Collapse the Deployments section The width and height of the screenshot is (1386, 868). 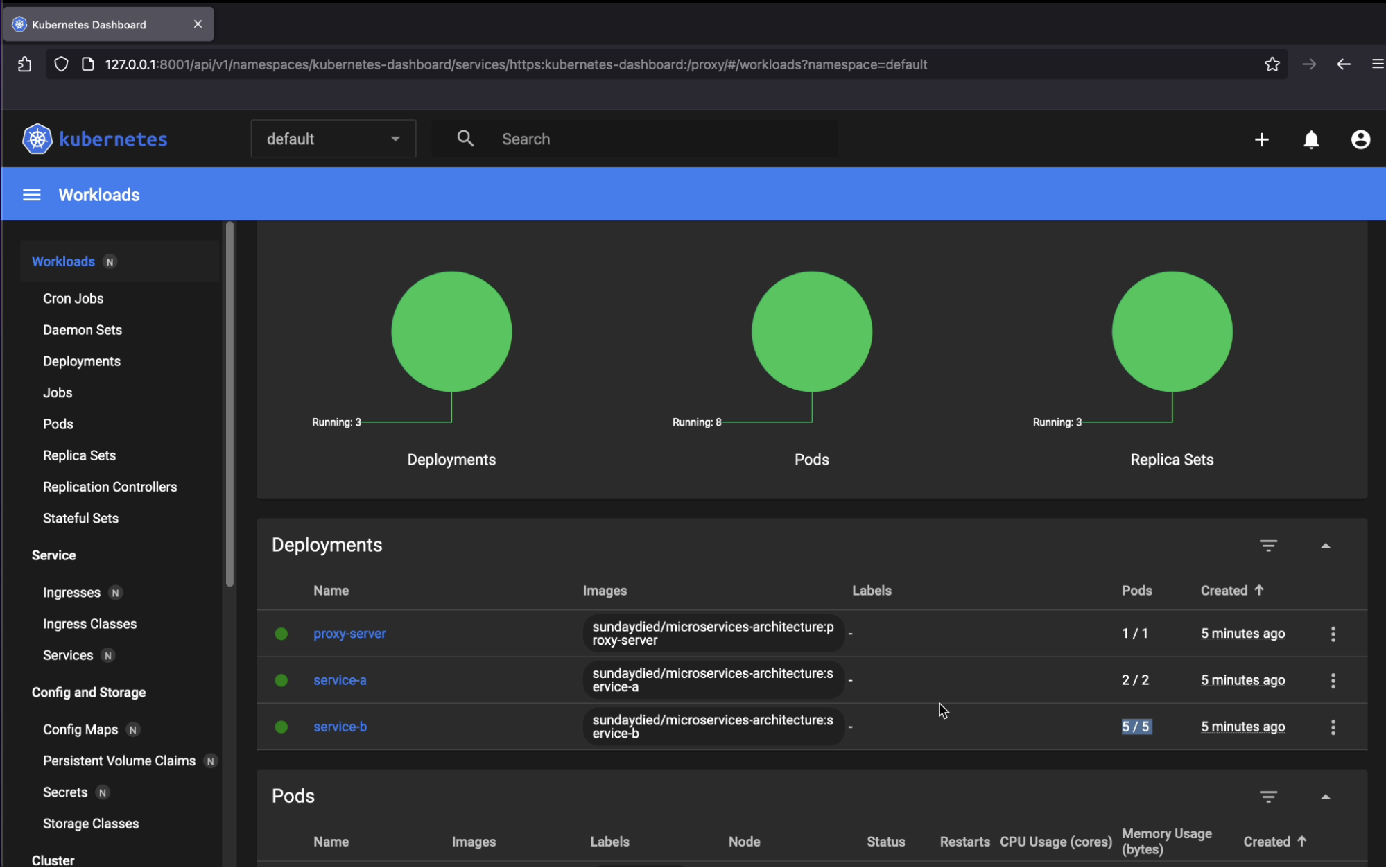point(1325,546)
